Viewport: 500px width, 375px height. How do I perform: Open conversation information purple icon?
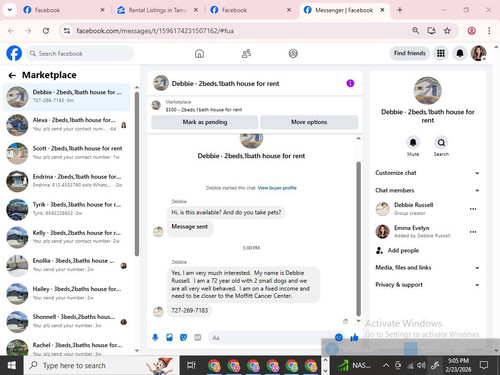(350, 83)
